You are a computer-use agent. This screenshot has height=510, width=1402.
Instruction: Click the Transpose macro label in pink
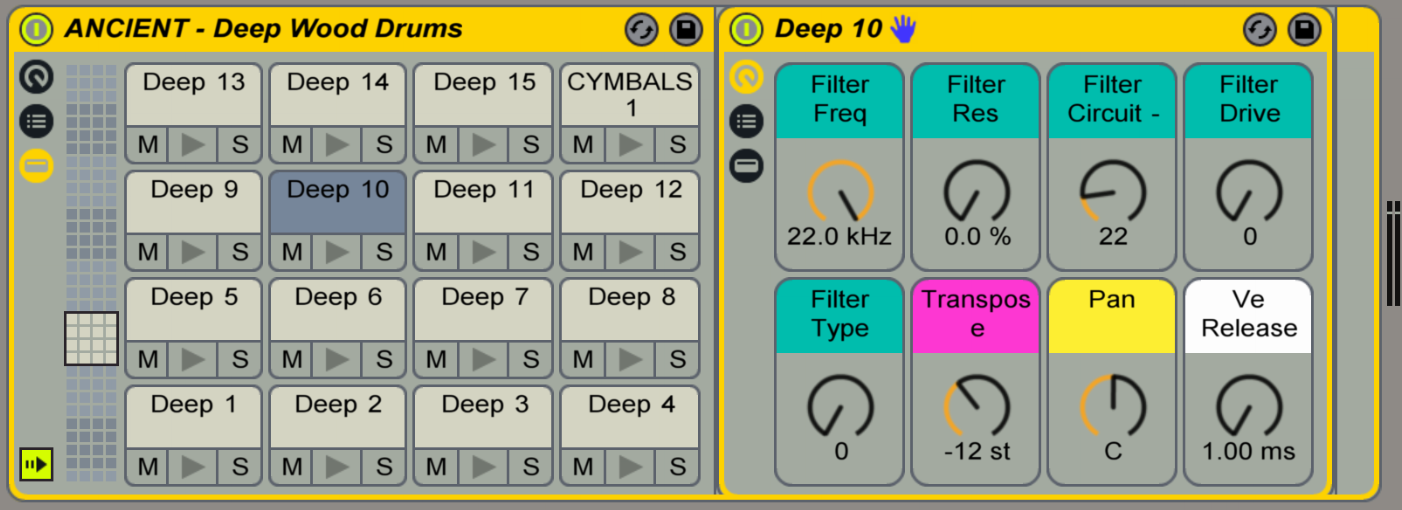click(976, 316)
